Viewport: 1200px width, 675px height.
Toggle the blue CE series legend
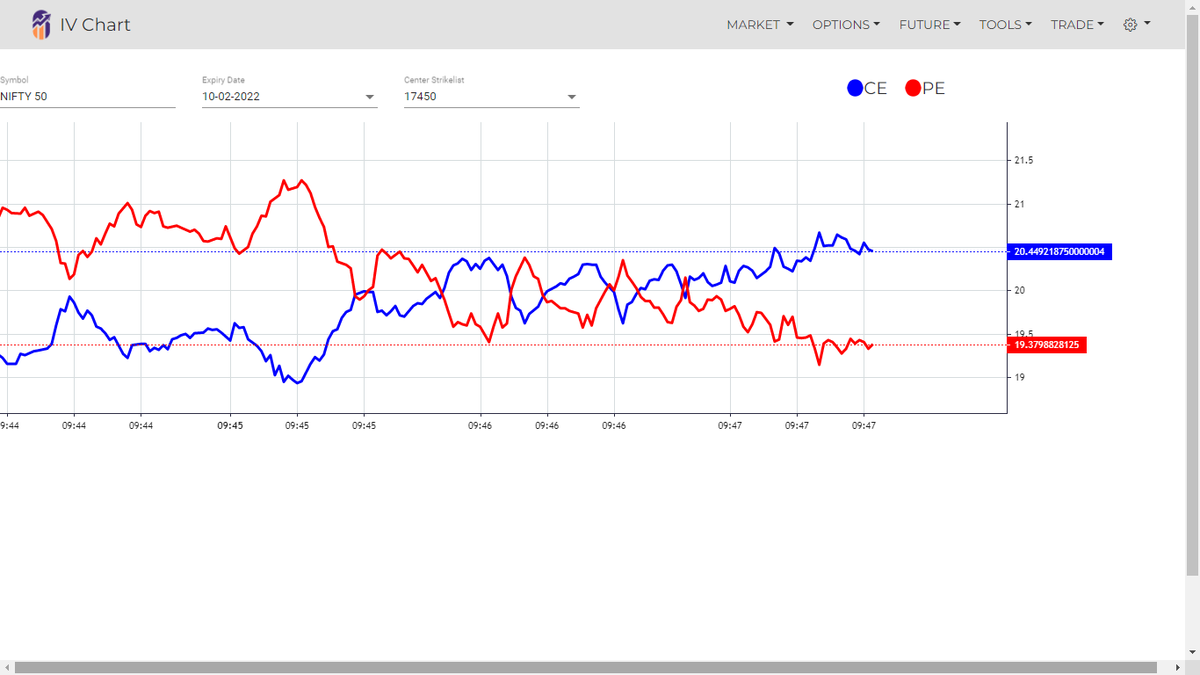(x=867, y=88)
